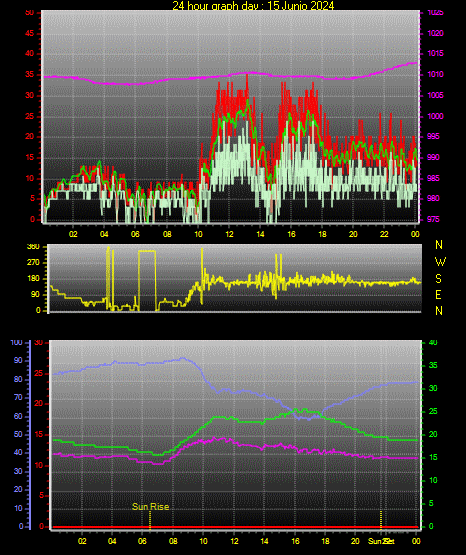Click the '08' hour label under the bottom chart
This screenshot has width=466, height=555.
pyautogui.click(x=173, y=541)
